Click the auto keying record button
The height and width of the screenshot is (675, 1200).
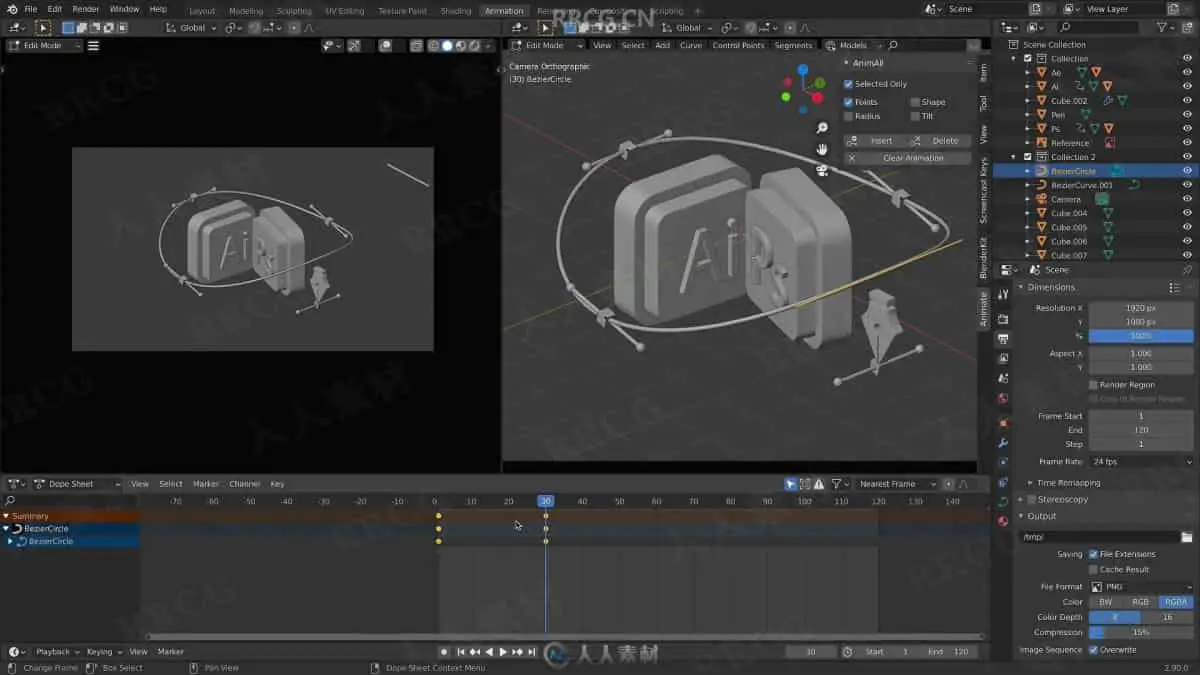click(x=444, y=652)
